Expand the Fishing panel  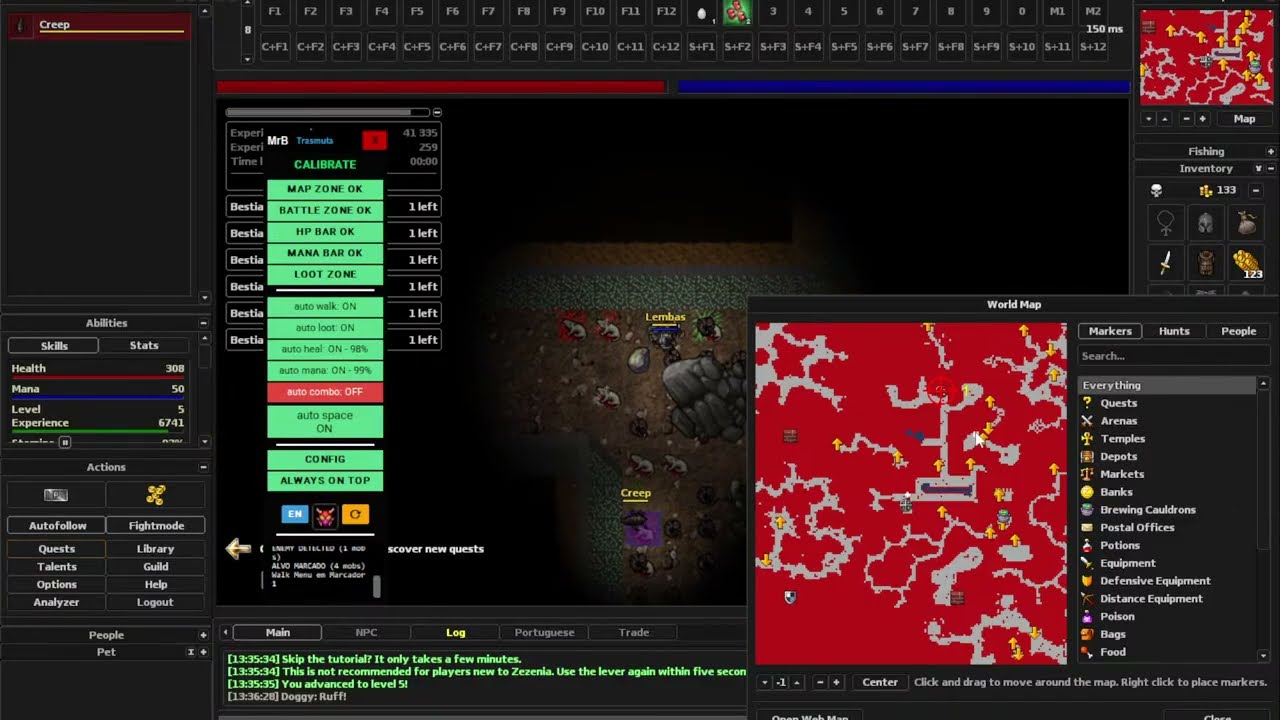1271,152
